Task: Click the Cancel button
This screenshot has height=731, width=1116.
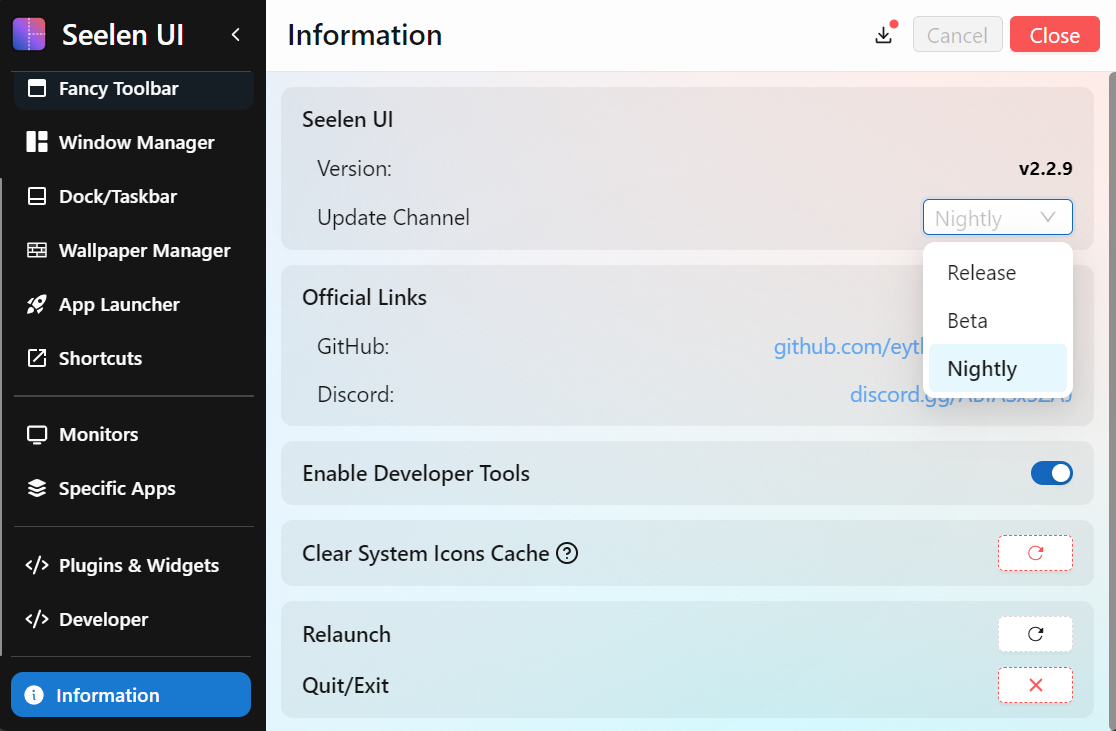Action: click(957, 35)
